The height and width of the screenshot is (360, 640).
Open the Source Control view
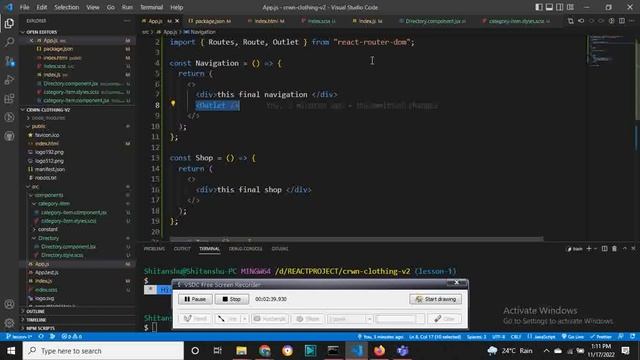pyautogui.click(x=9, y=61)
